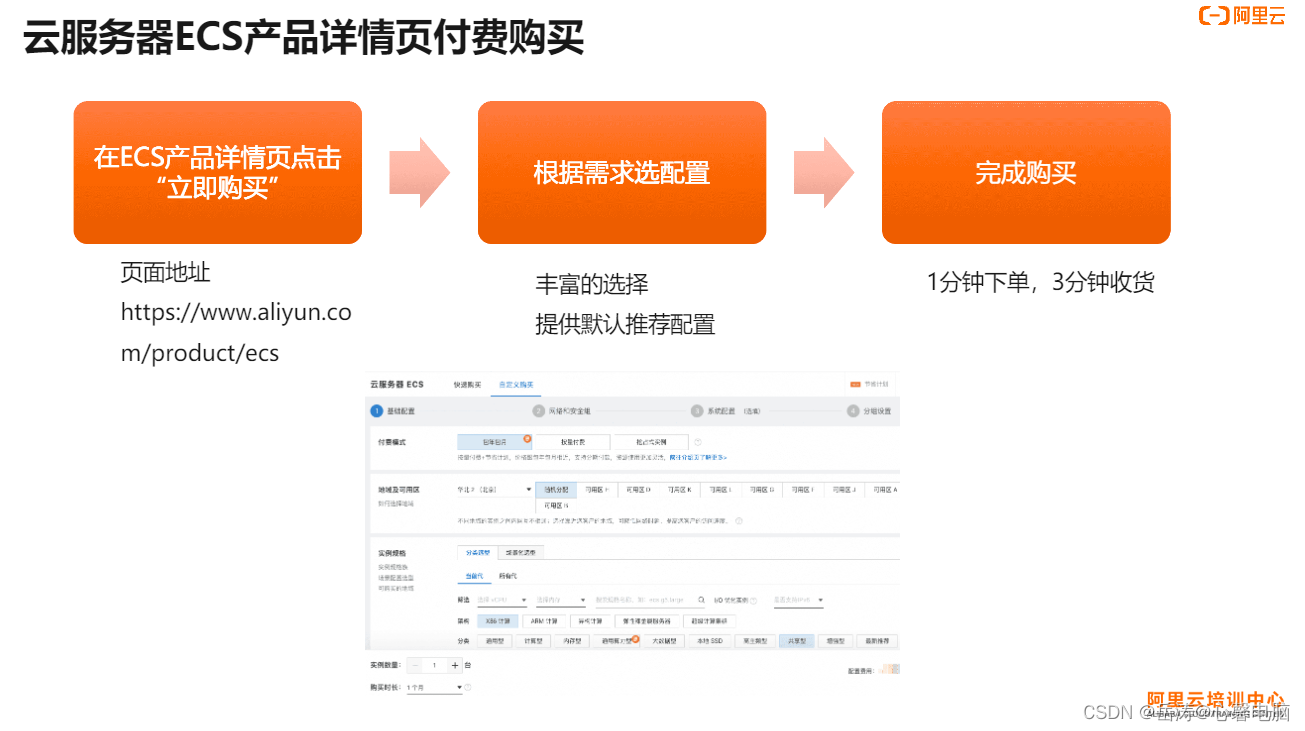The width and height of the screenshot is (1305, 731).
Task: Click the https://www.aliyun.com/product/ecs URL text
Action: (236, 332)
